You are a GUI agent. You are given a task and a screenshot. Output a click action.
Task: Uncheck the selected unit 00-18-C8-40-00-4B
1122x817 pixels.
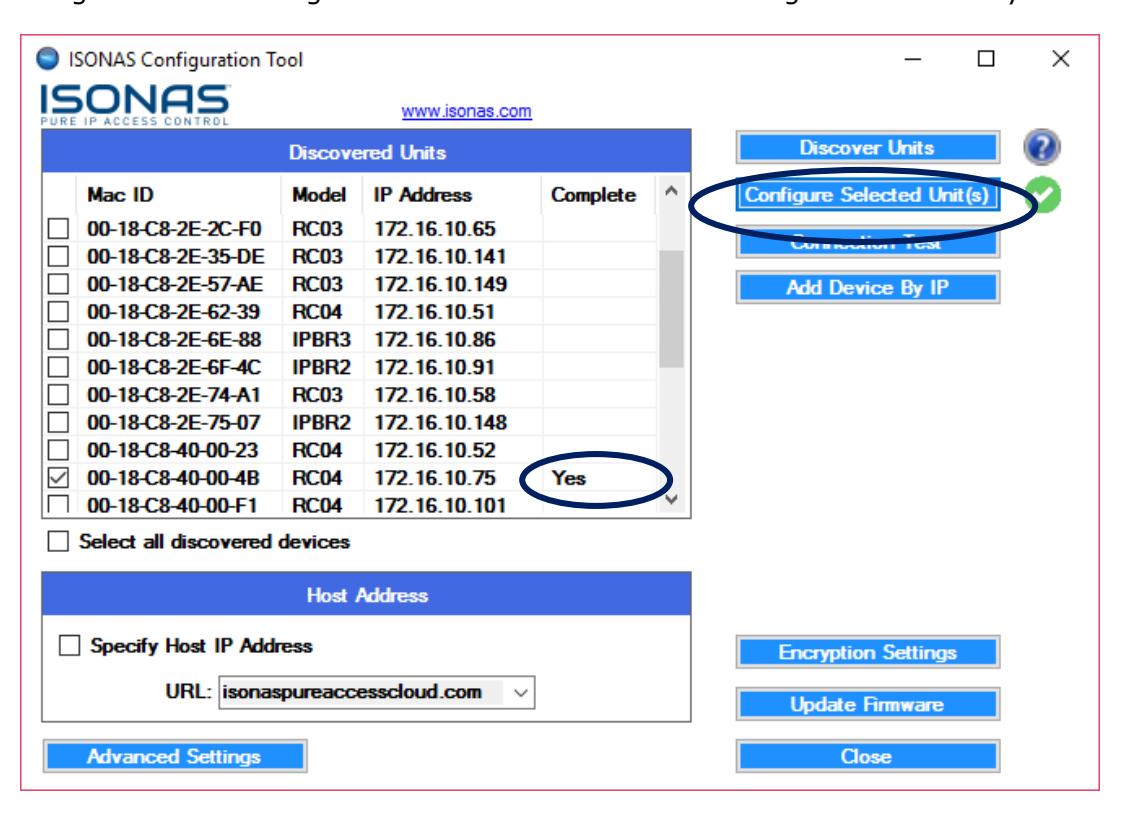pyautogui.click(x=58, y=478)
